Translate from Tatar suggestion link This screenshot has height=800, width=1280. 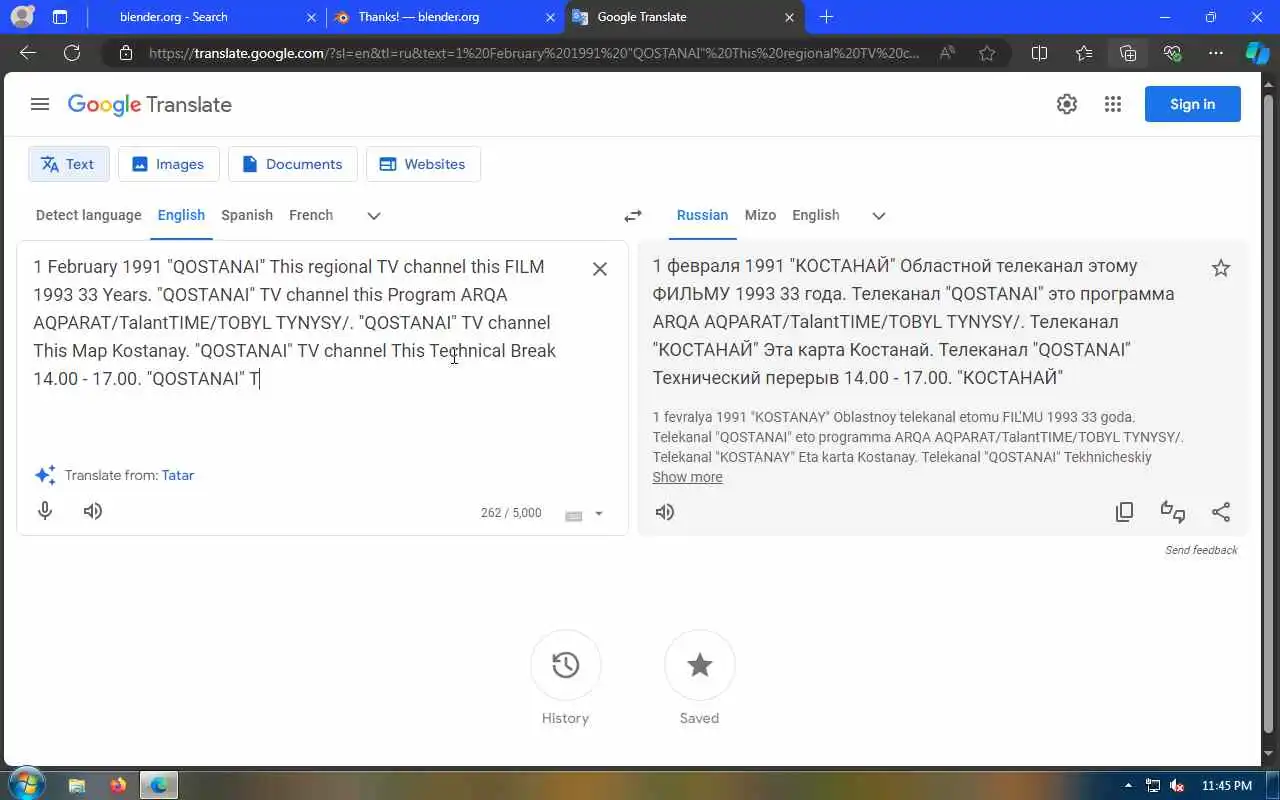(x=178, y=475)
